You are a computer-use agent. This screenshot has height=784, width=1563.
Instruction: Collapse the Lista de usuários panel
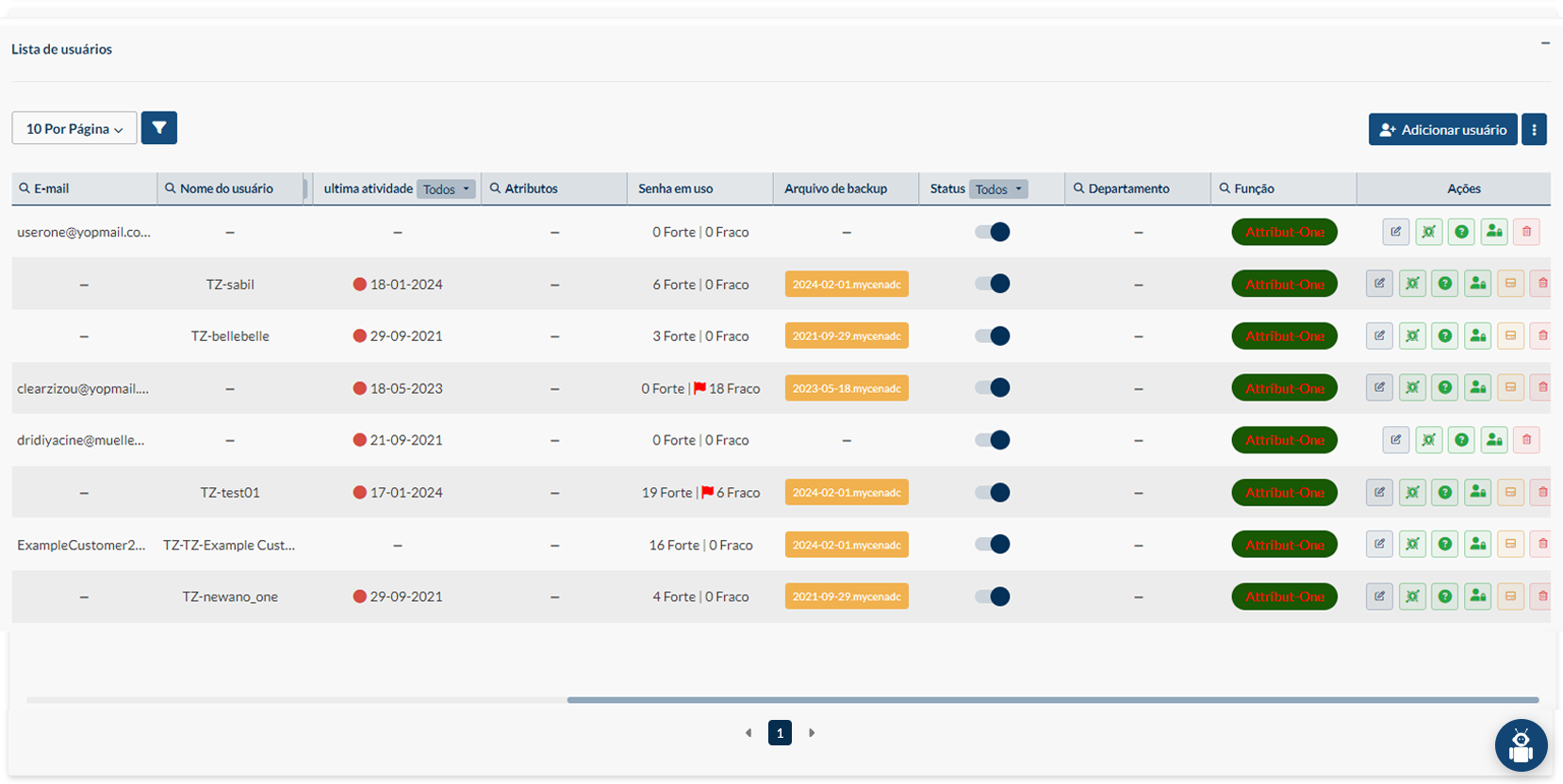1545,43
